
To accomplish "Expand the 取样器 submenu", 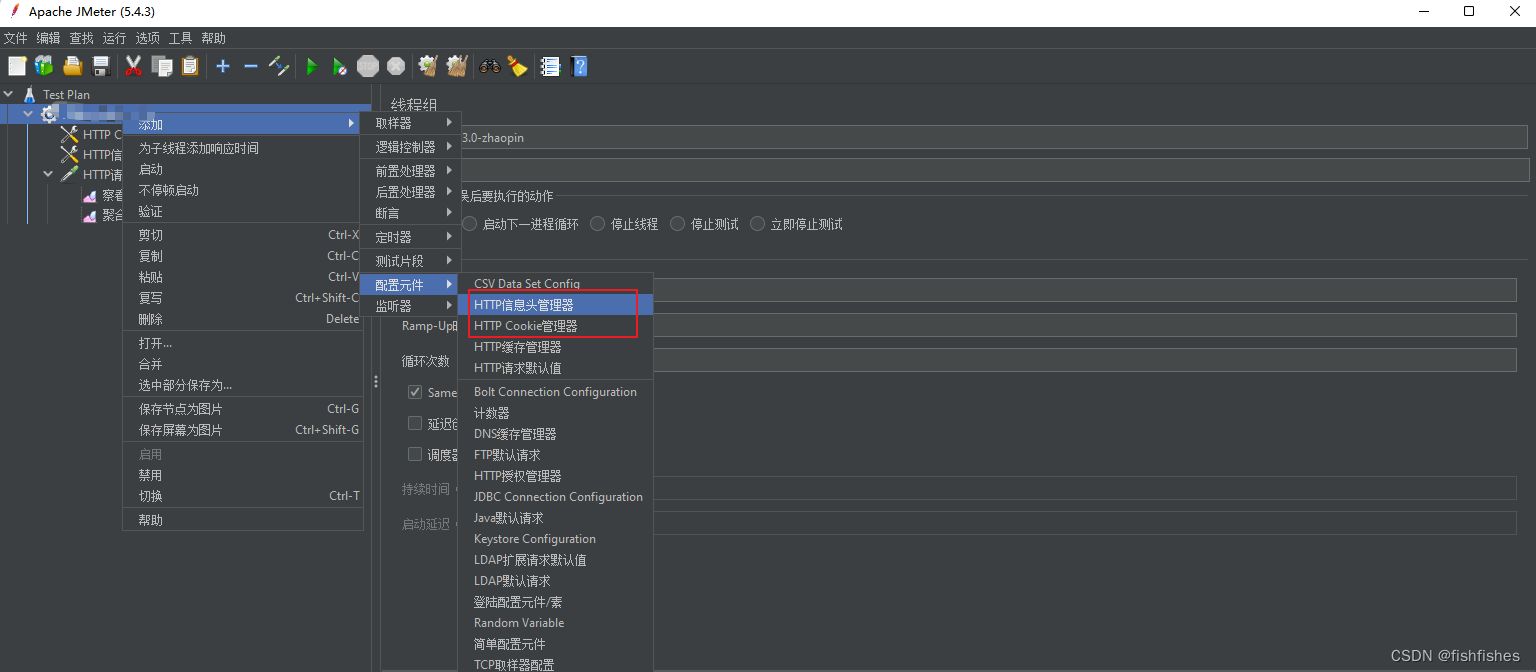I will pyautogui.click(x=410, y=123).
